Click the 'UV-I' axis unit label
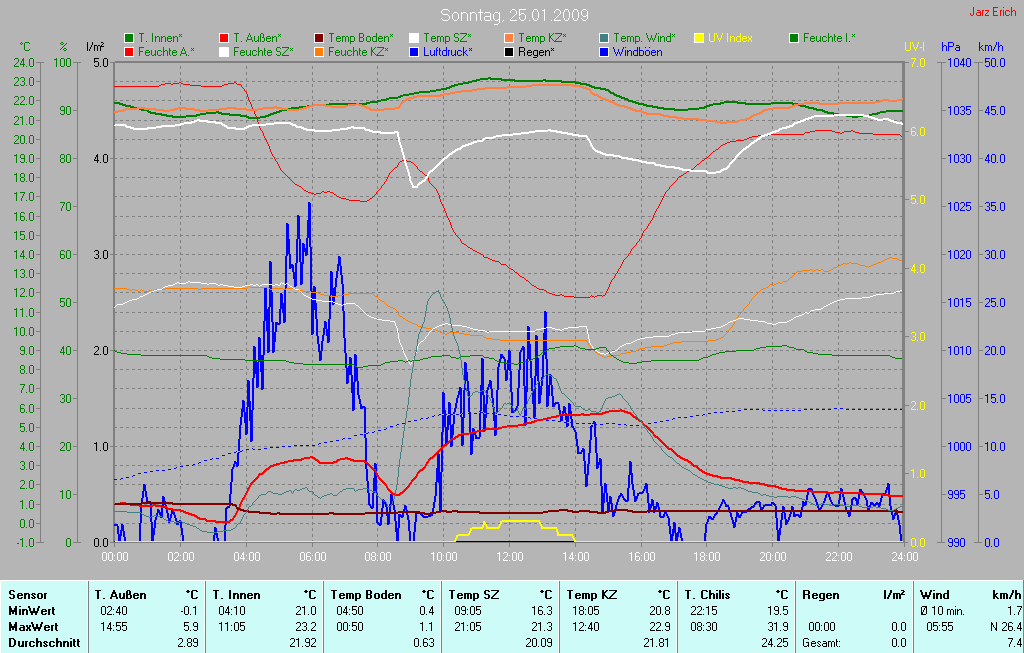Screen dimensions: 1024x653 point(914,47)
